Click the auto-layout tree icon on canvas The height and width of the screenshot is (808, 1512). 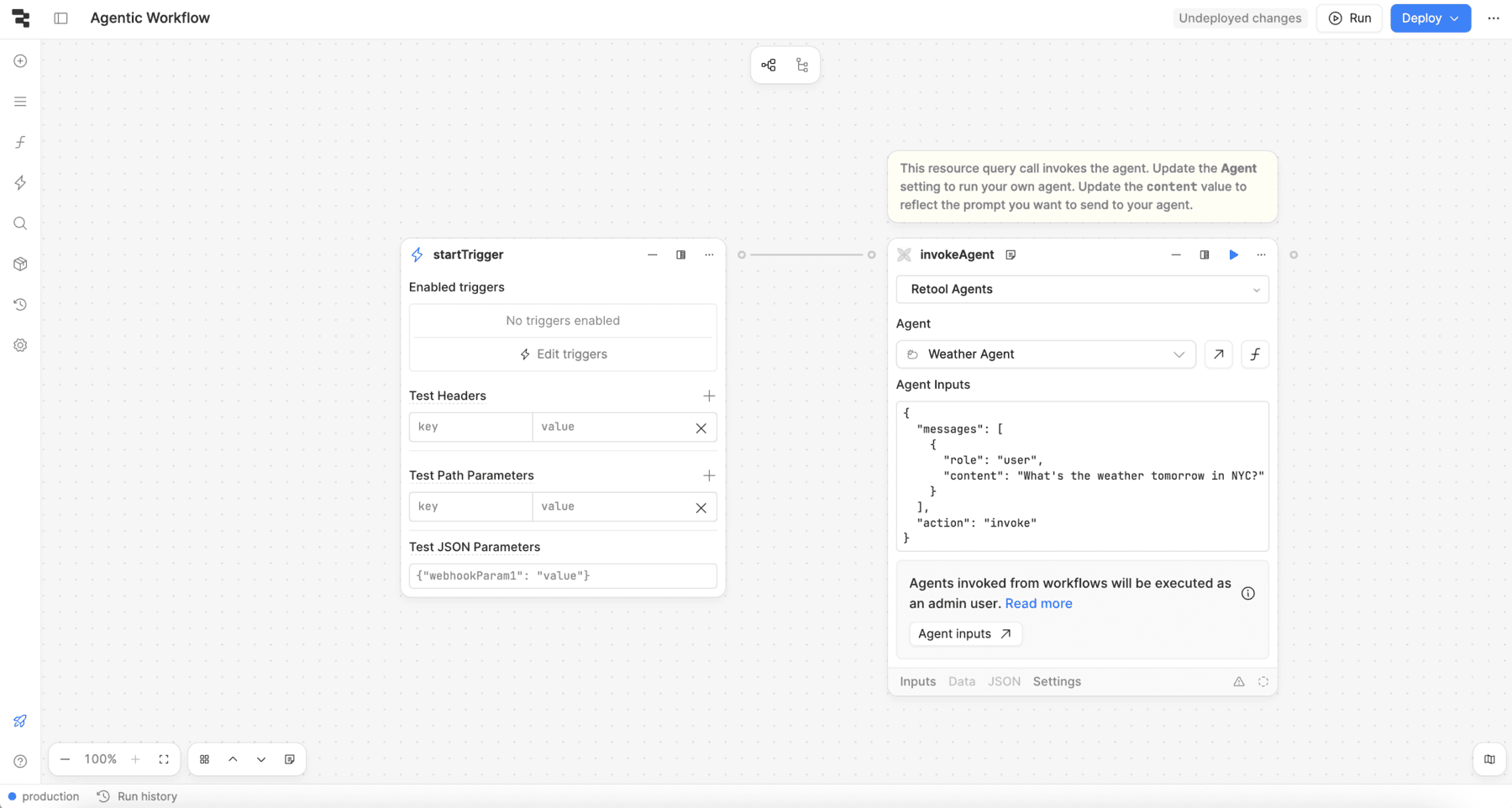click(802, 66)
